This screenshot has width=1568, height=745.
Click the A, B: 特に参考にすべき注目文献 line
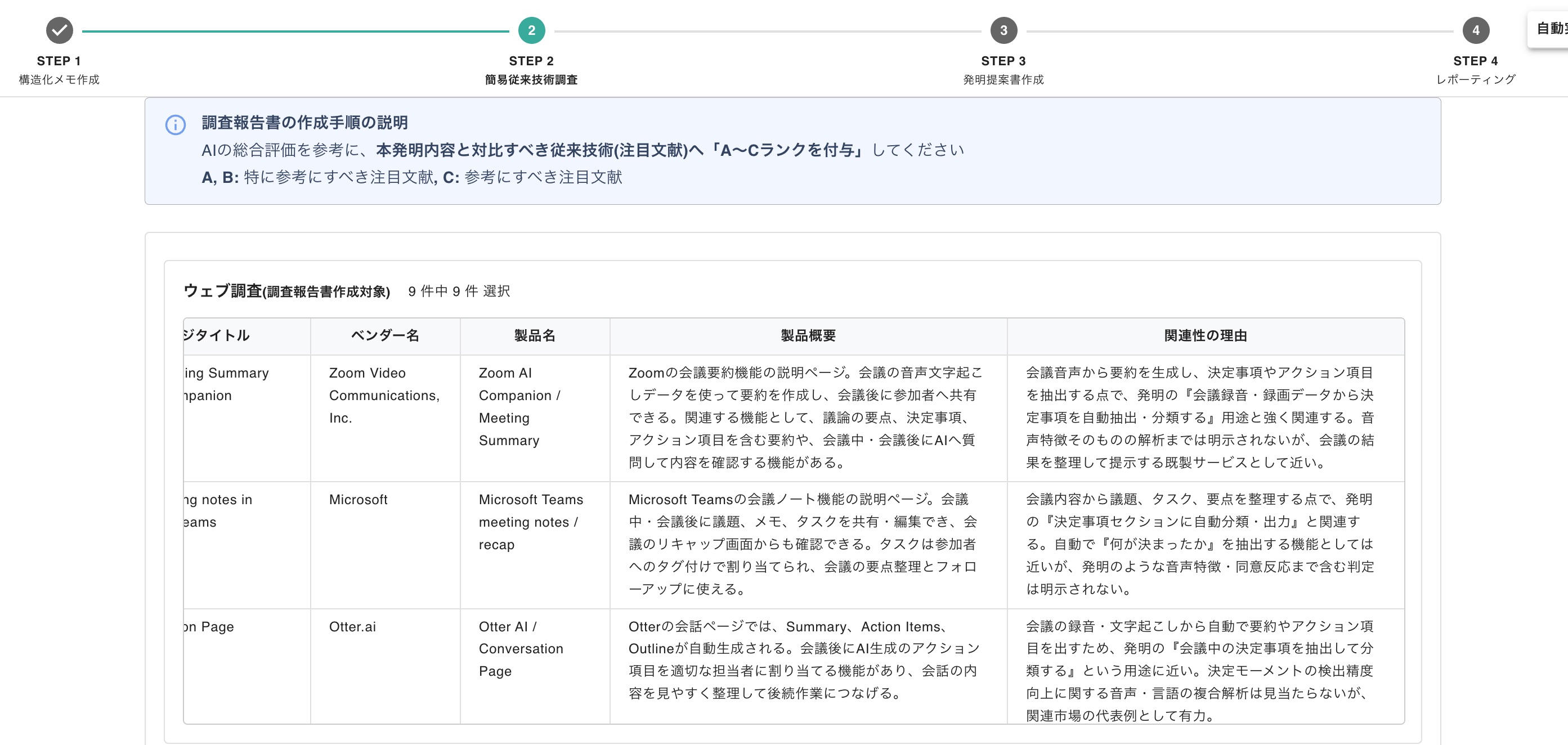411,177
